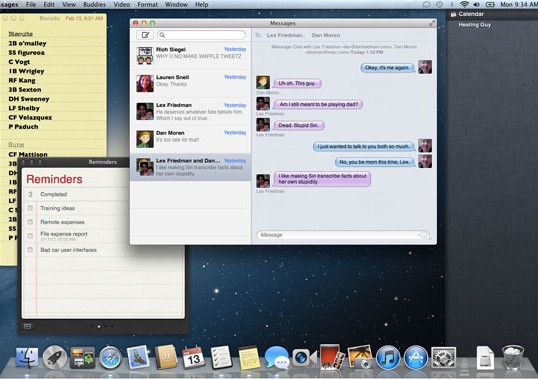Screen dimensions: 538x379
Task: Open the View menu
Action: point(69,4)
